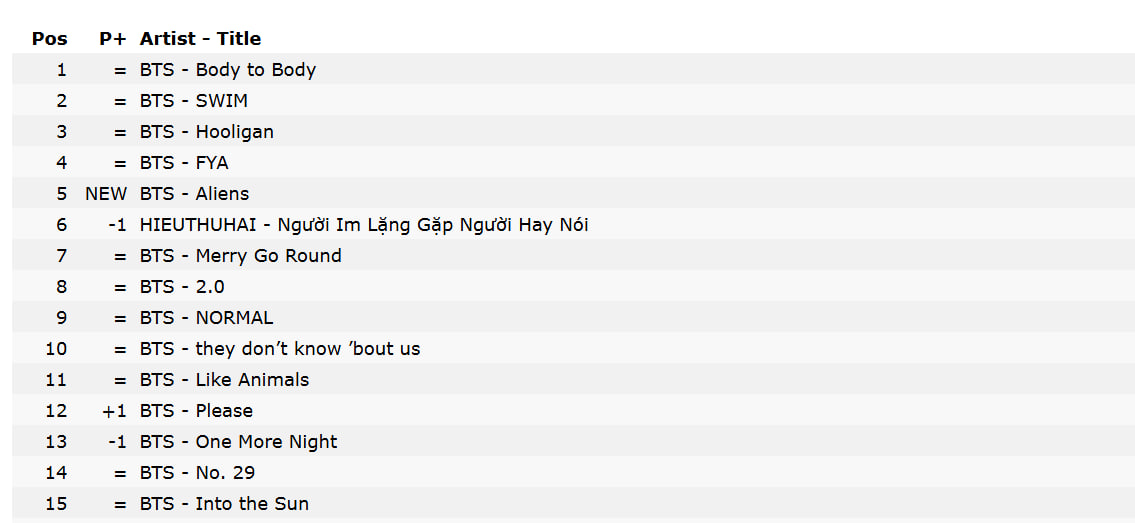Select 'BTS - Merry Go Round'
1135x523 pixels.
[x=241, y=256]
